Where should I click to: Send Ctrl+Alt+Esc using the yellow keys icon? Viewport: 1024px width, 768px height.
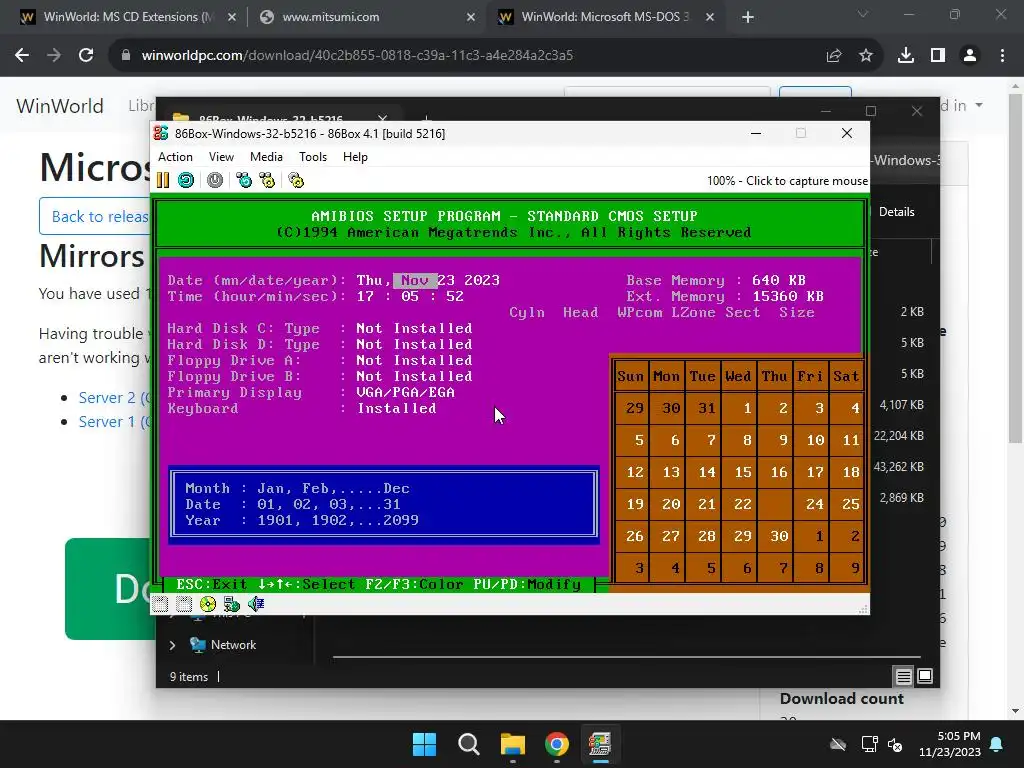(267, 180)
